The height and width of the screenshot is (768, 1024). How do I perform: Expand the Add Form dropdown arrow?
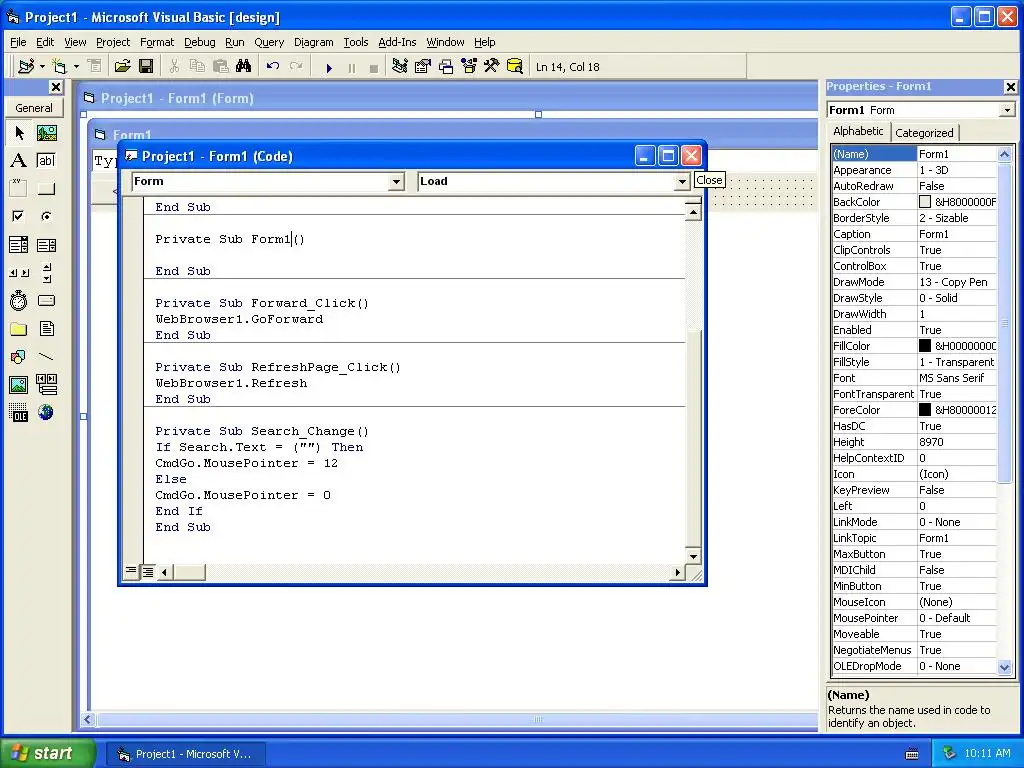point(76,67)
